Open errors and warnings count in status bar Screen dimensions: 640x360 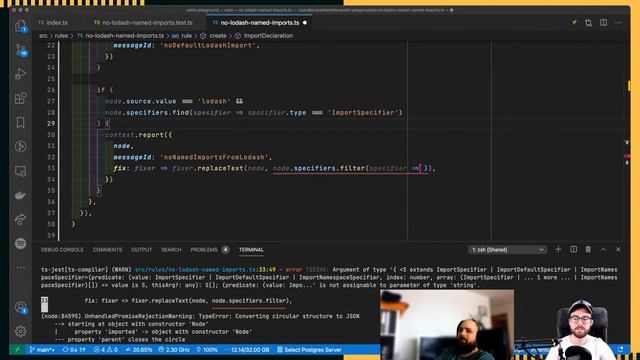105,350
